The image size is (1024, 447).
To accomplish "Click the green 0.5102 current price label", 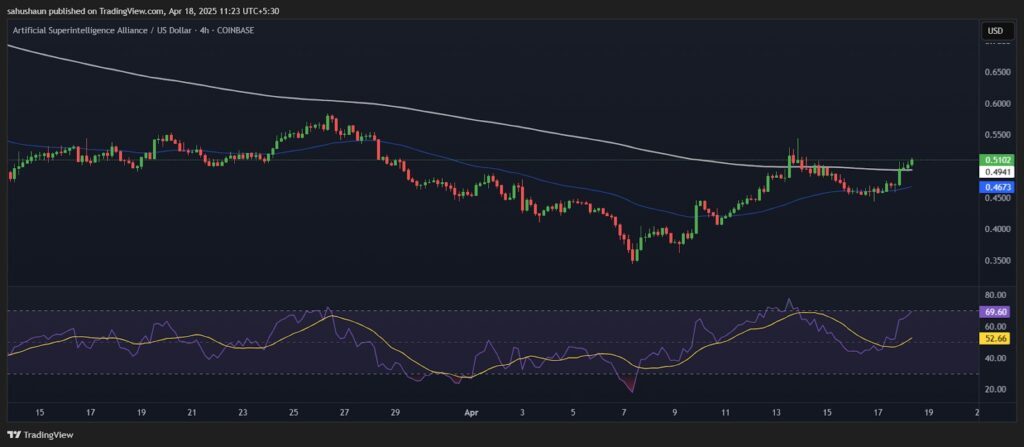I will coord(995,159).
